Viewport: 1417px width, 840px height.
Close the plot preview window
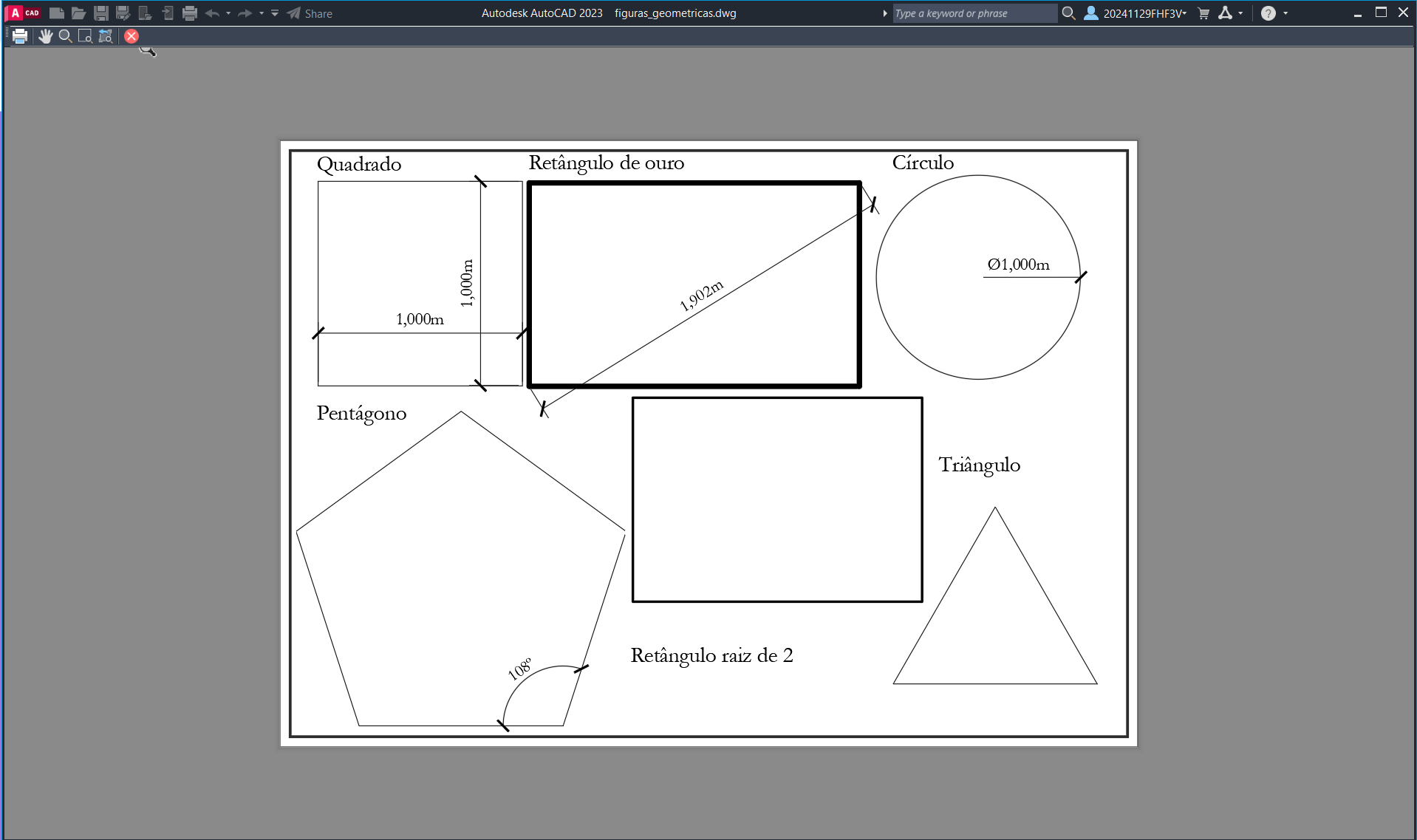[x=132, y=36]
